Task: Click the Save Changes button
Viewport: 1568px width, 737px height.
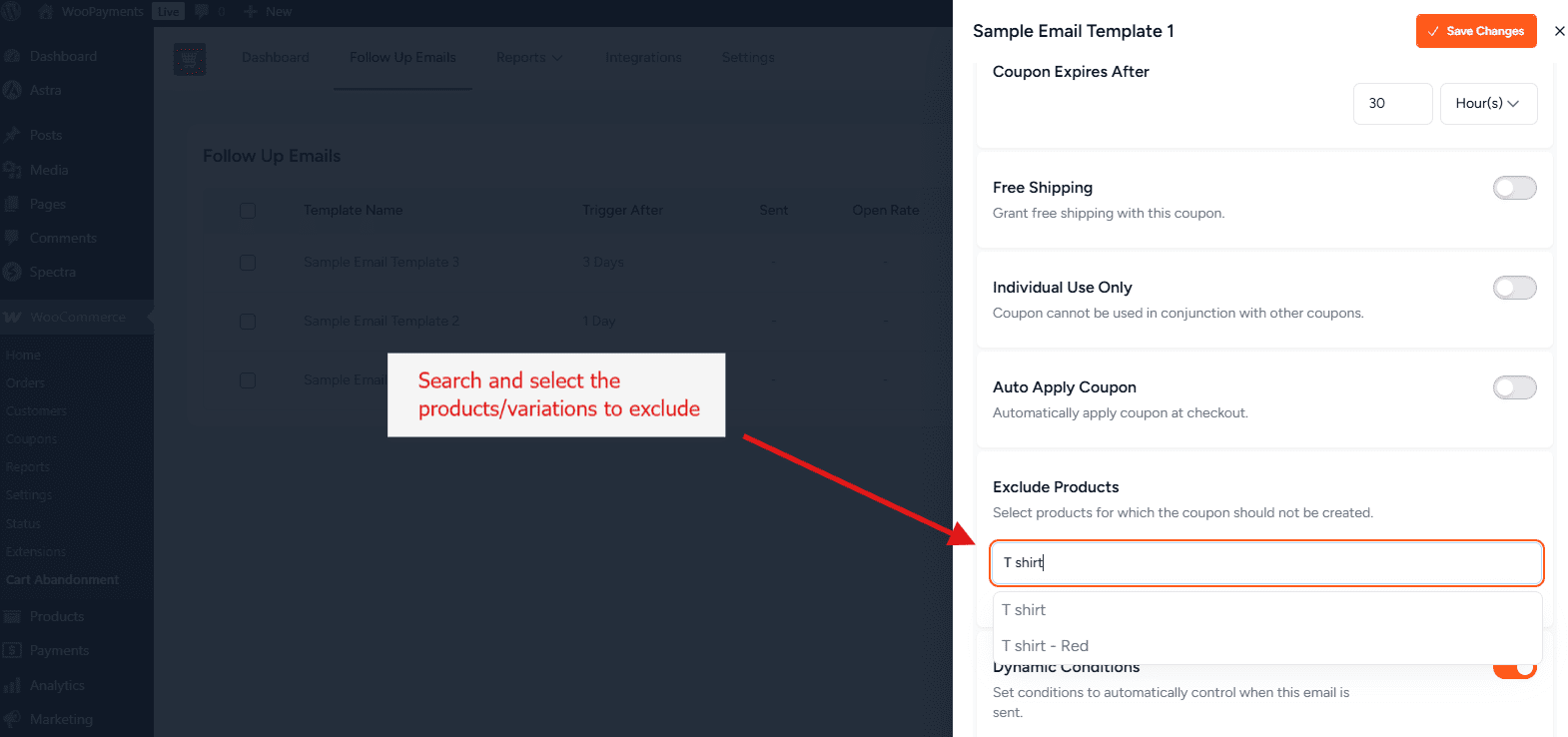Action: [1475, 31]
